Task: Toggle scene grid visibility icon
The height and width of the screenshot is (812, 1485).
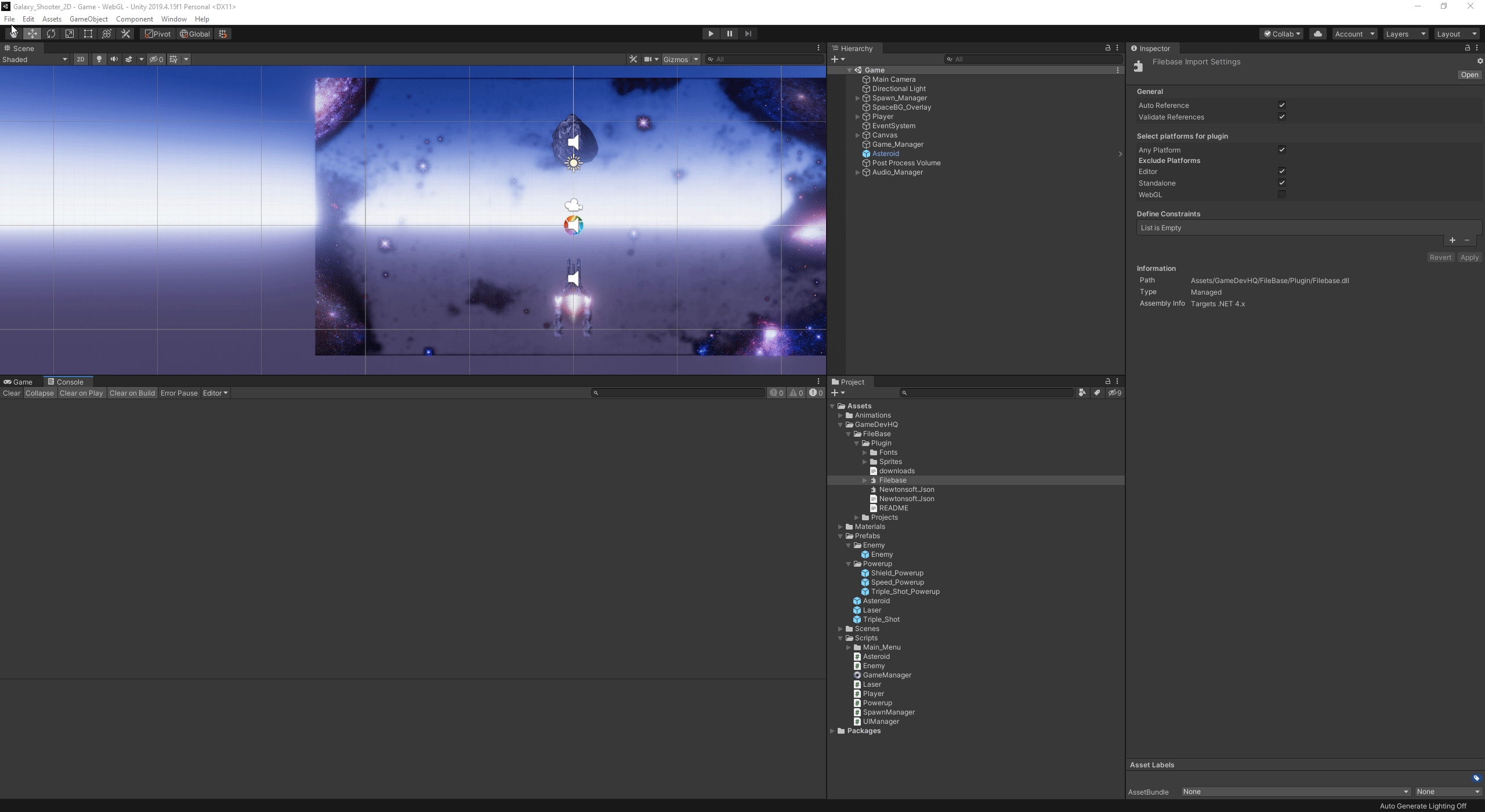Action: click(173, 59)
